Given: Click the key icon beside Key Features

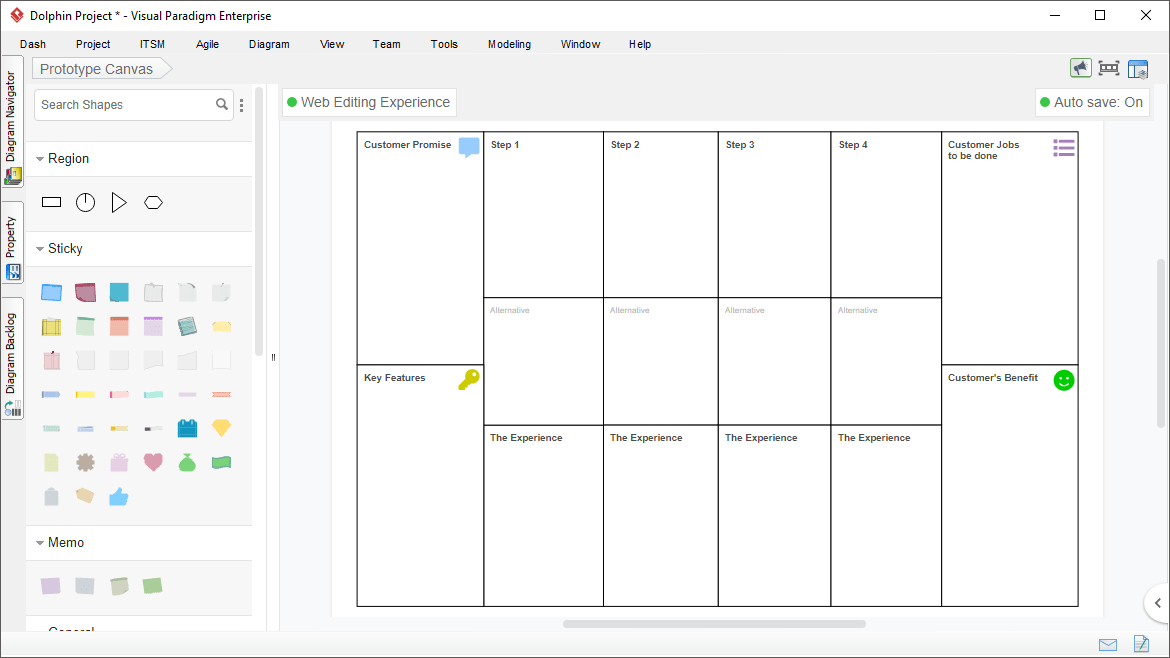Looking at the screenshot, I should tap(468, 380).
